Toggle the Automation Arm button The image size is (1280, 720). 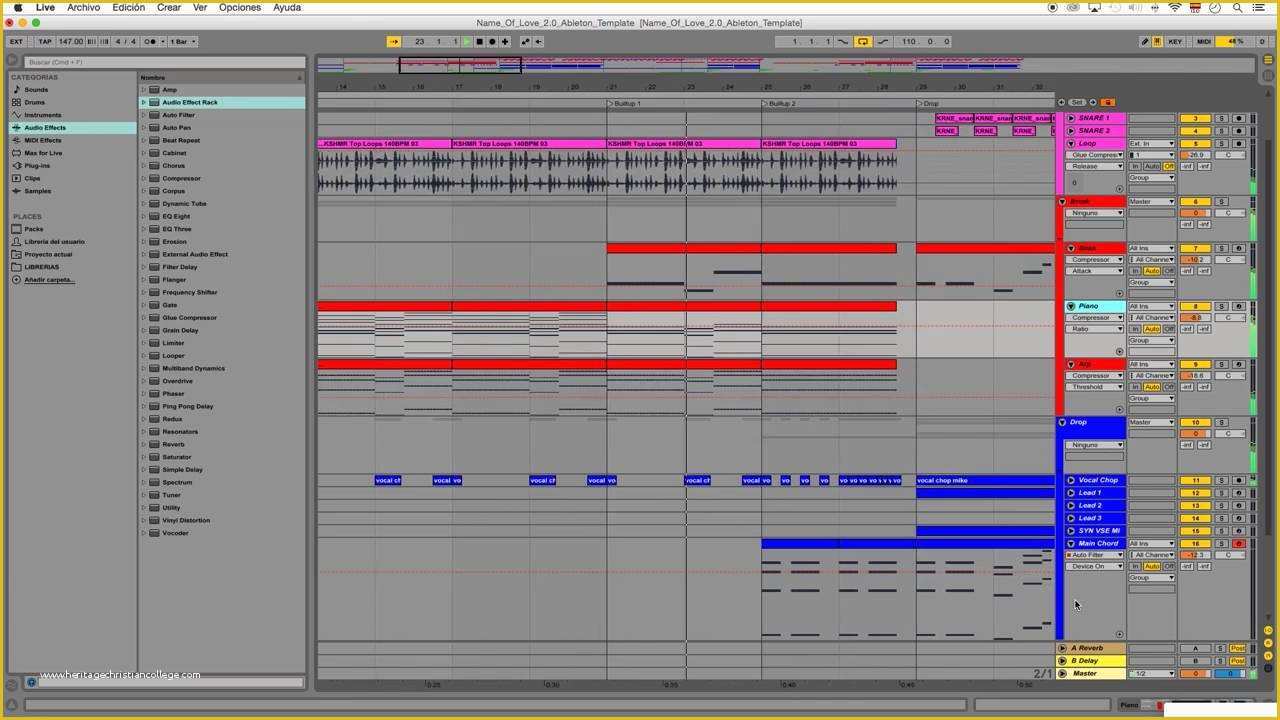click(x=526, y=42)
